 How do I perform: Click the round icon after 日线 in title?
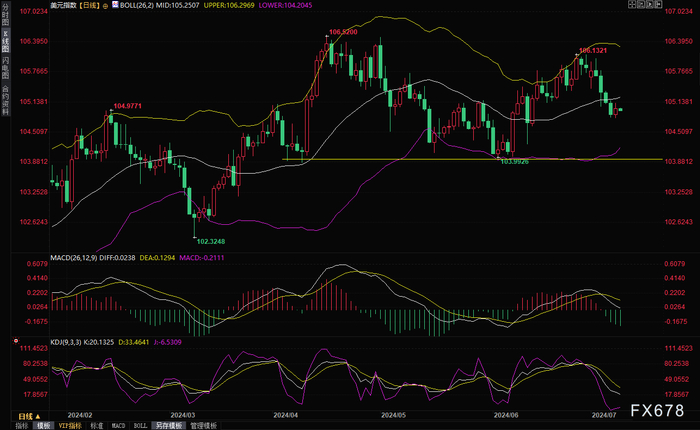coord(105,6)
